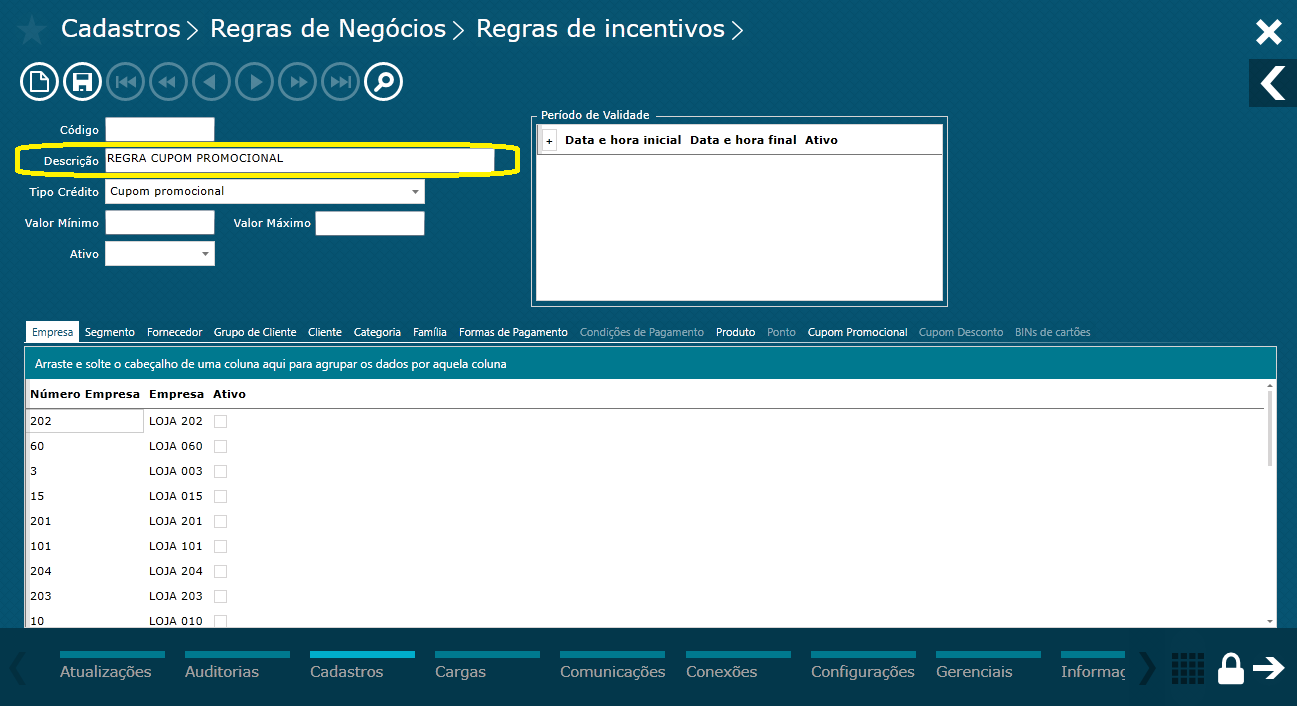Jump to the first record
Image resolution: width=1297 pixels, height=706 pixels.
tap(125, 81)
